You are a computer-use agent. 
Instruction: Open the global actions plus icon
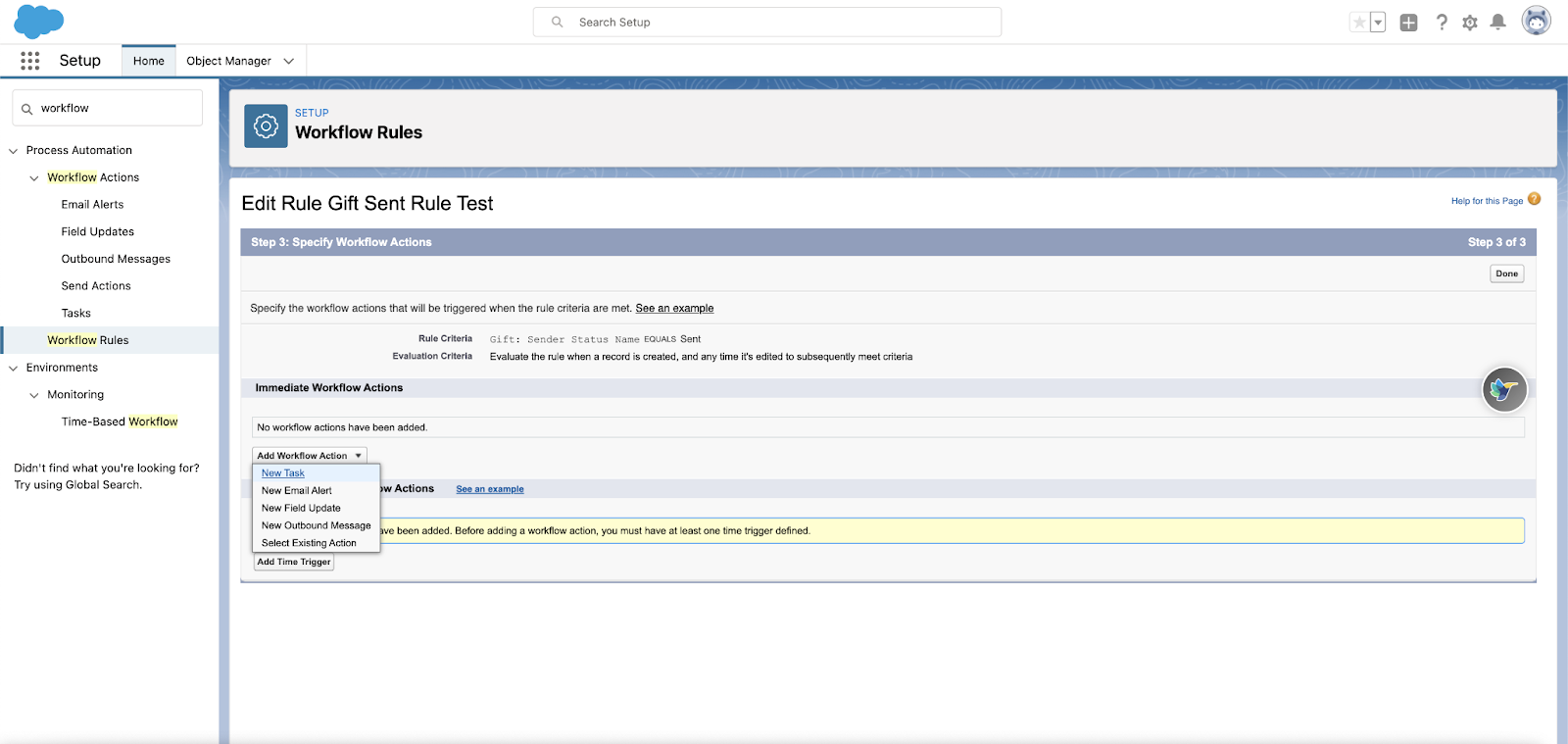tap(1408, 23)
